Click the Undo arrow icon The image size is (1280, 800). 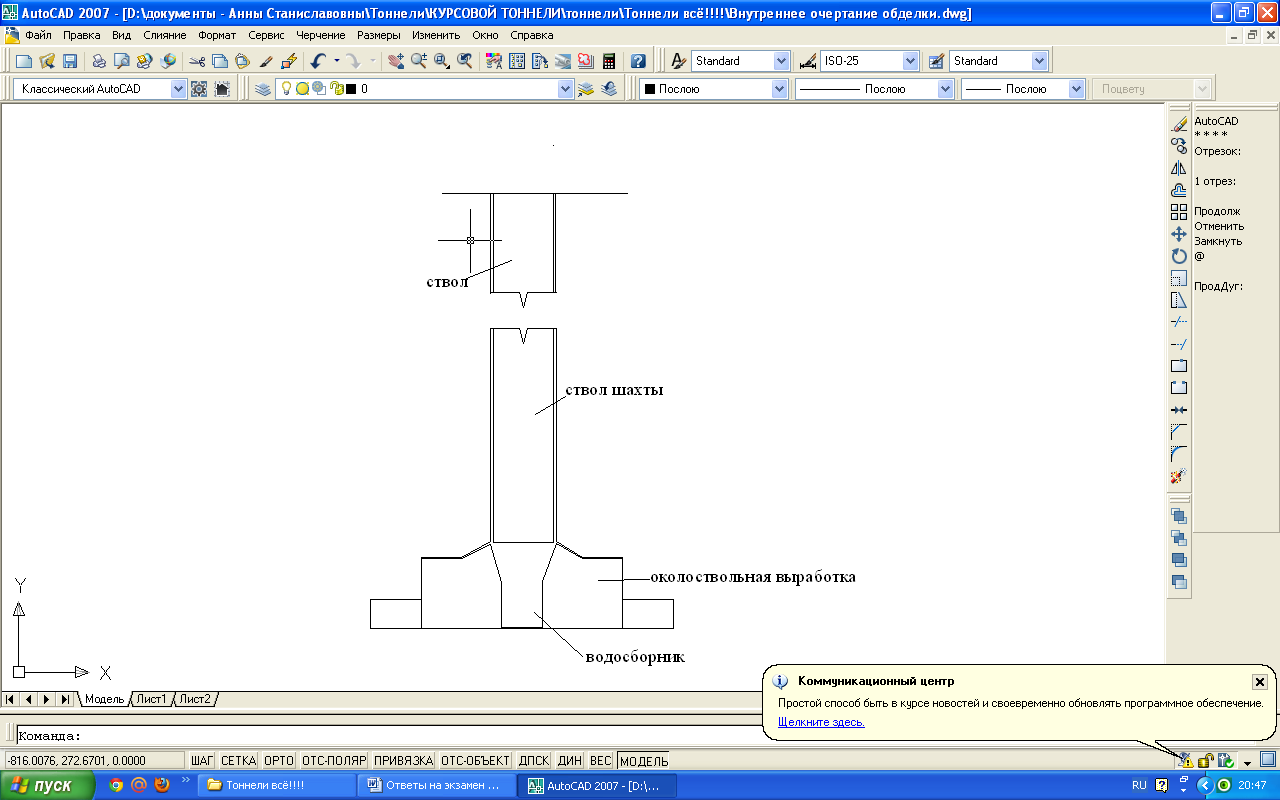[318, 61]
